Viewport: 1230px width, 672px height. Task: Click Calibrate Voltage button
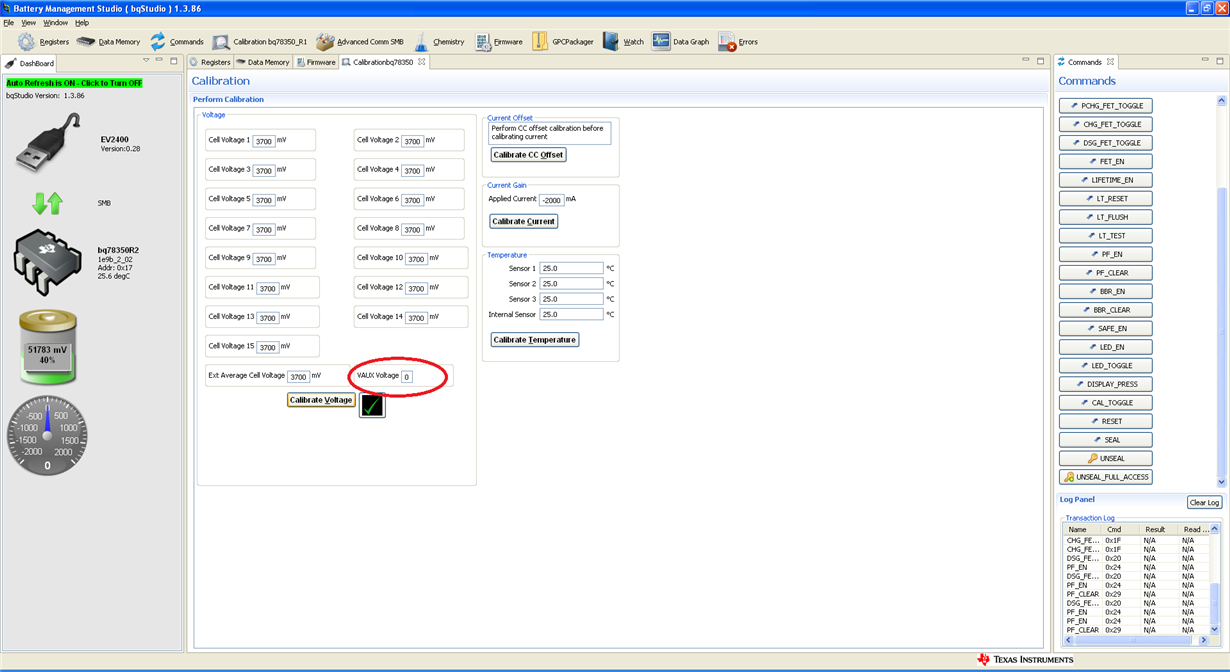tap(321, 400)
